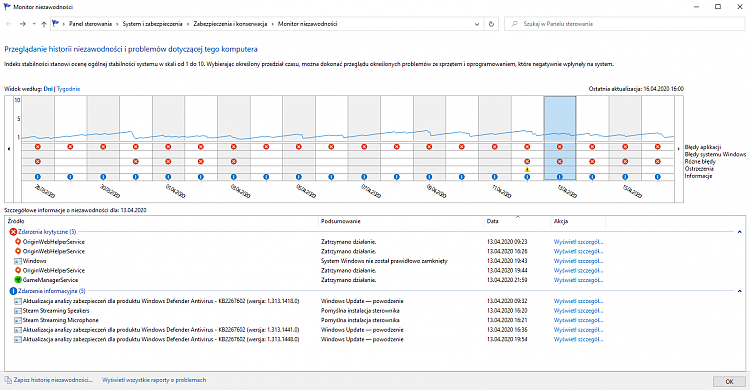Open recent locations dropdown next to Forward

pos(34,24)
